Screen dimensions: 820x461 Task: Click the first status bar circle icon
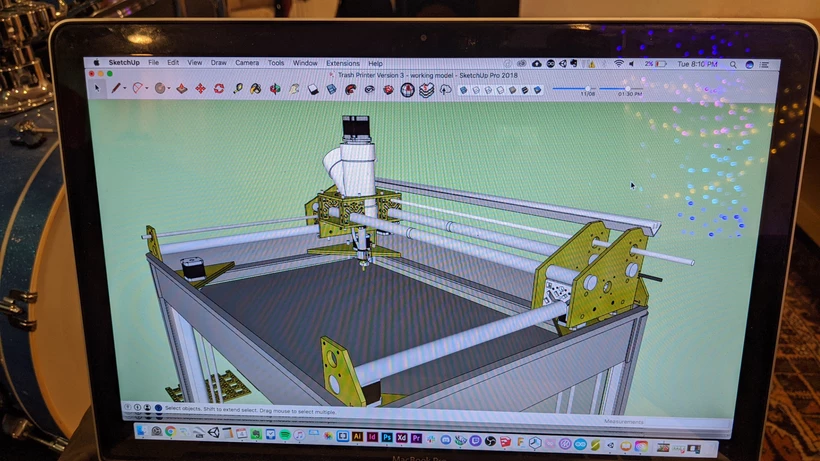coord(128,407)
